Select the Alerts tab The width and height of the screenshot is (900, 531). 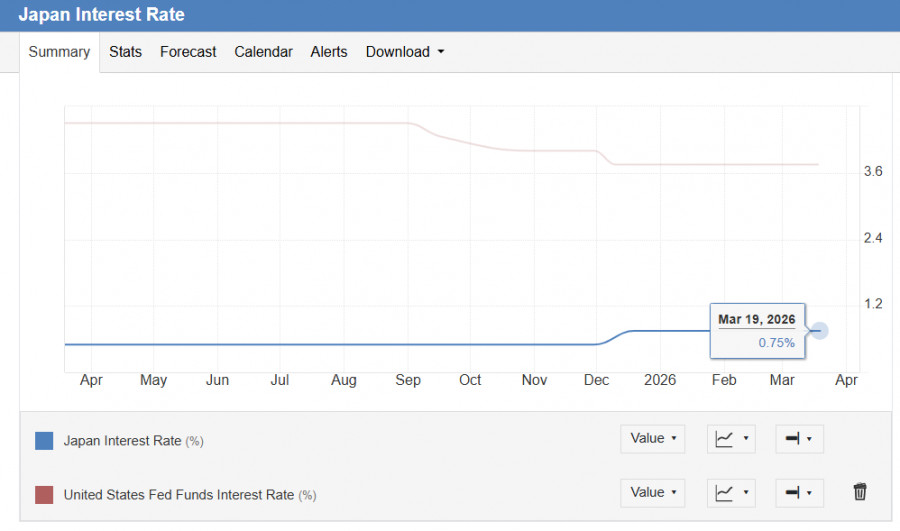(x=329, y=52)
